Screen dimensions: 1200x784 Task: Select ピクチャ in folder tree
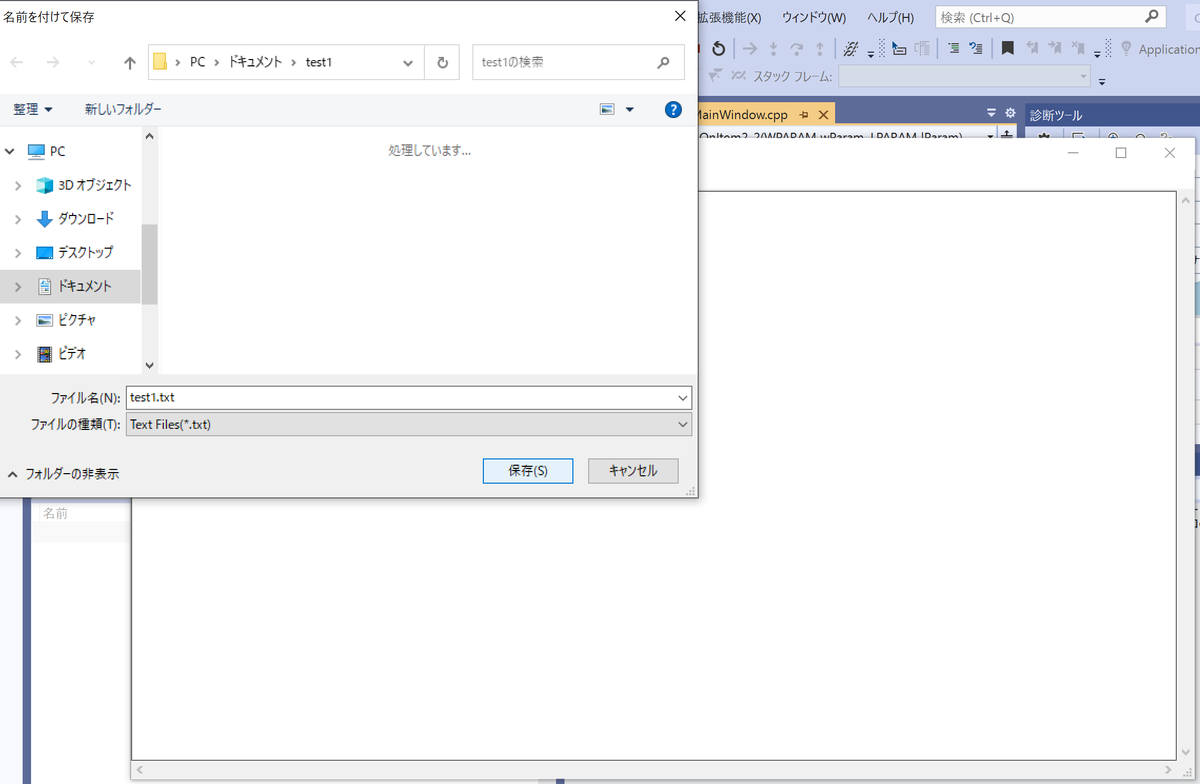coord(77,320)
